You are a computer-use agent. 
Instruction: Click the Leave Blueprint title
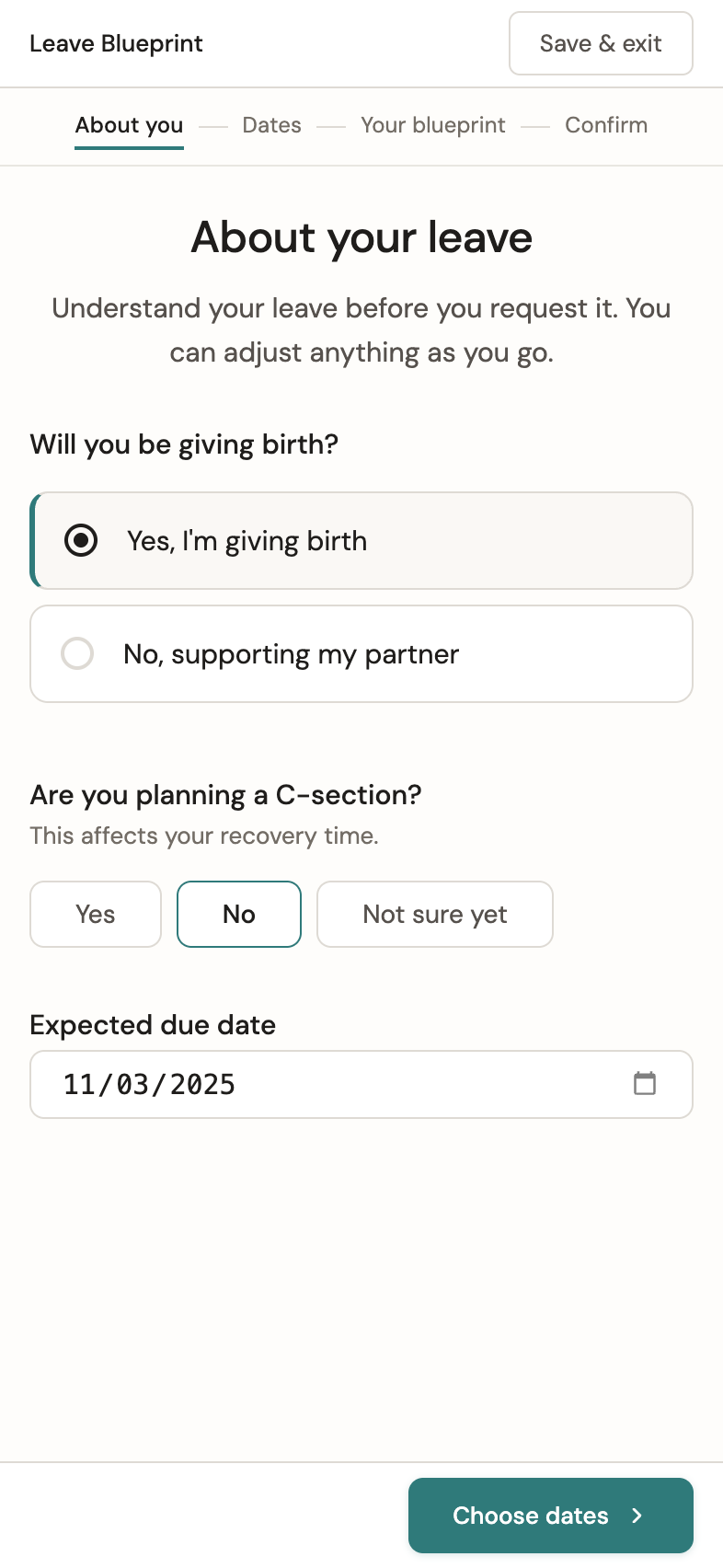117,42
